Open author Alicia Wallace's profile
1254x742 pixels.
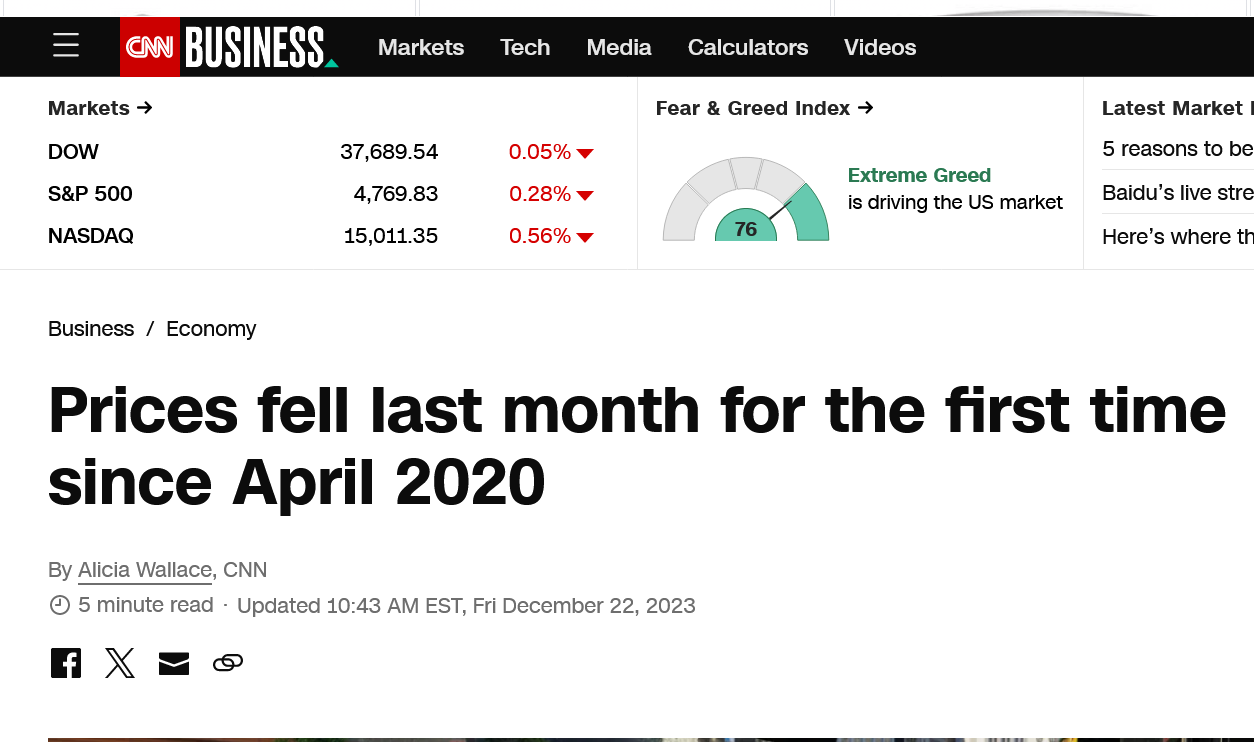tap(144, 569)
